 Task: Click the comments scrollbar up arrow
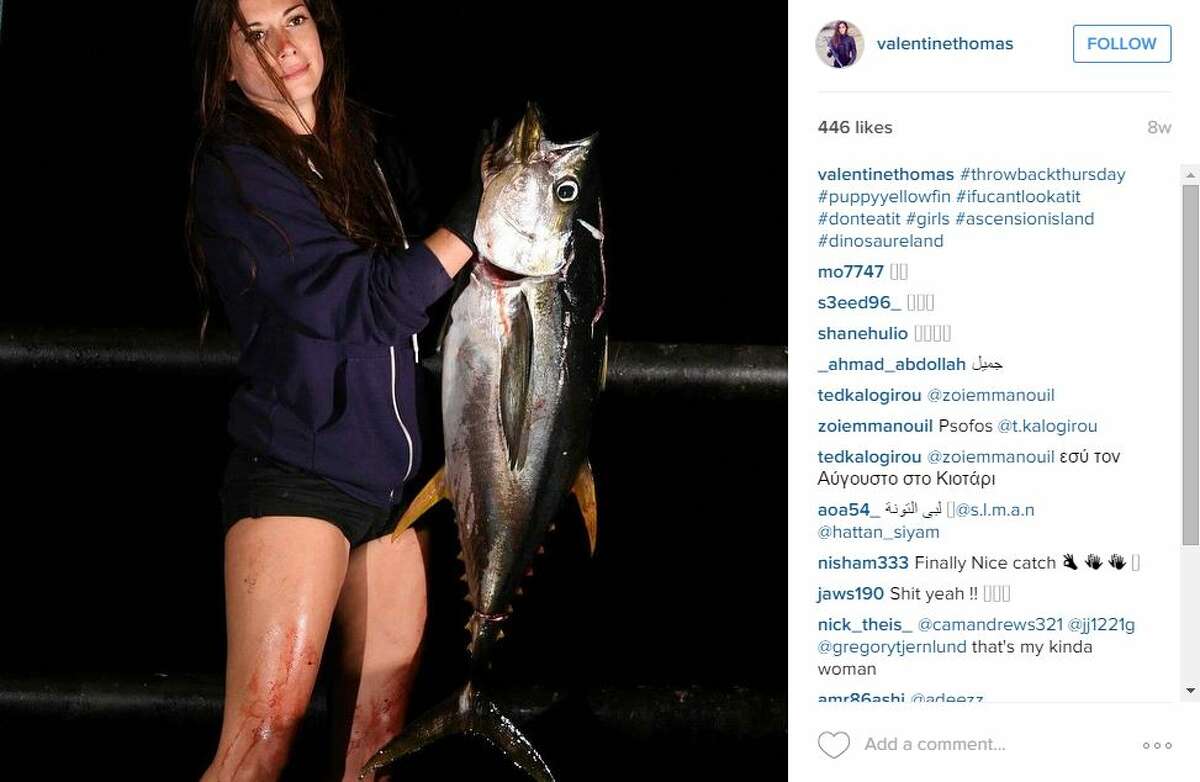point(1190,175)
